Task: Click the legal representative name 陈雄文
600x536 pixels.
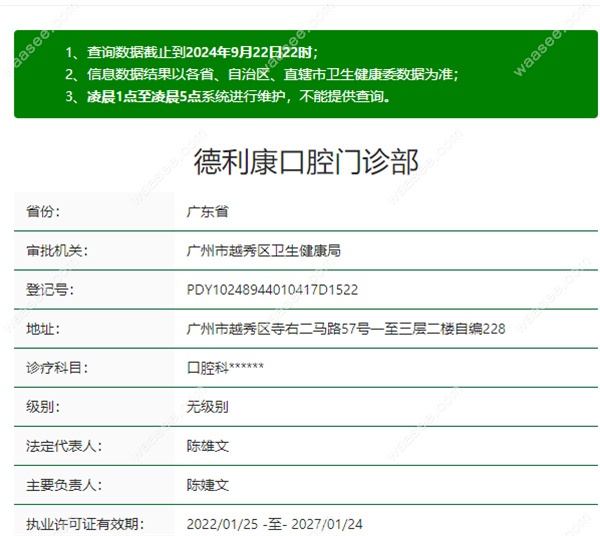Action: [207, 446]
